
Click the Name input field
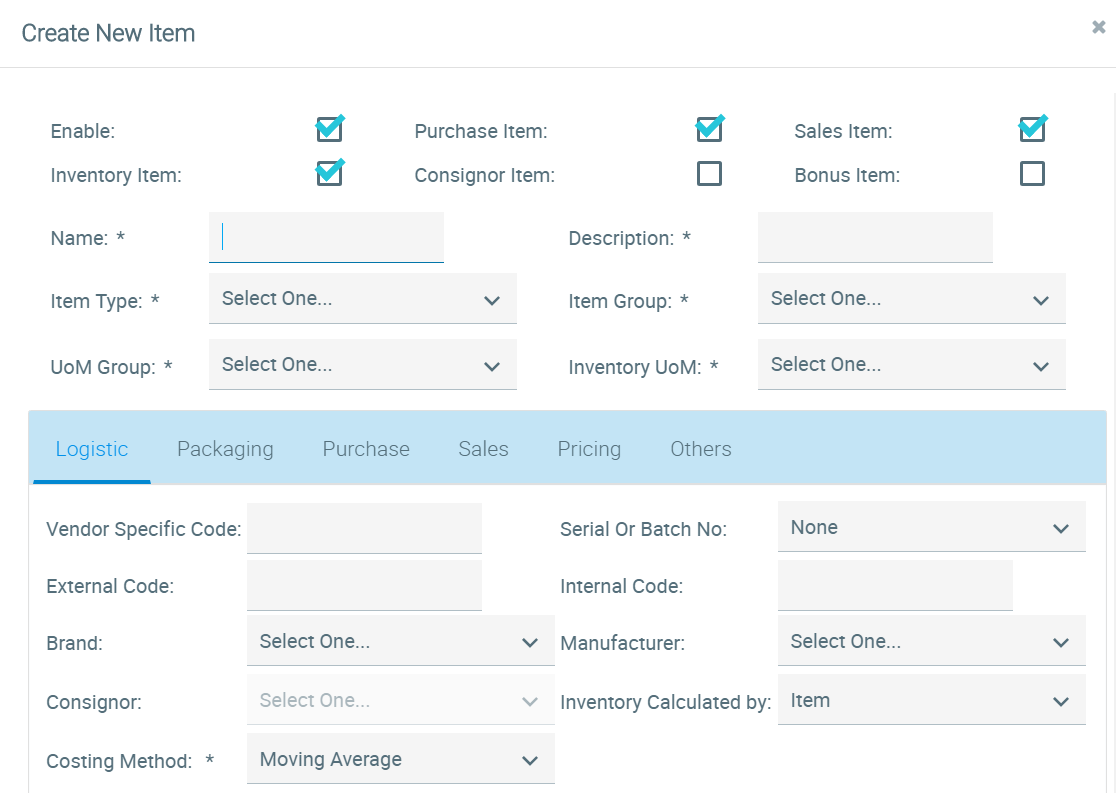326,238
